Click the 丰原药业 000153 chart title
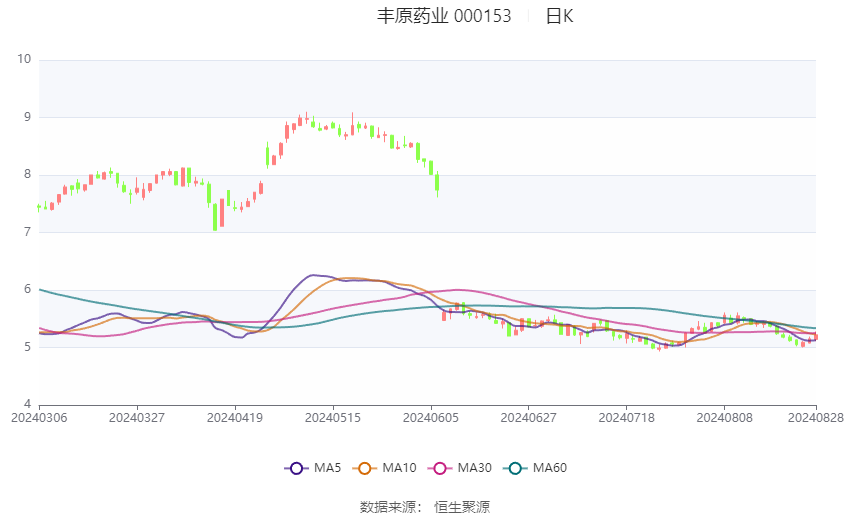This screenshot has width=850, height=517. tap(444, 16)
